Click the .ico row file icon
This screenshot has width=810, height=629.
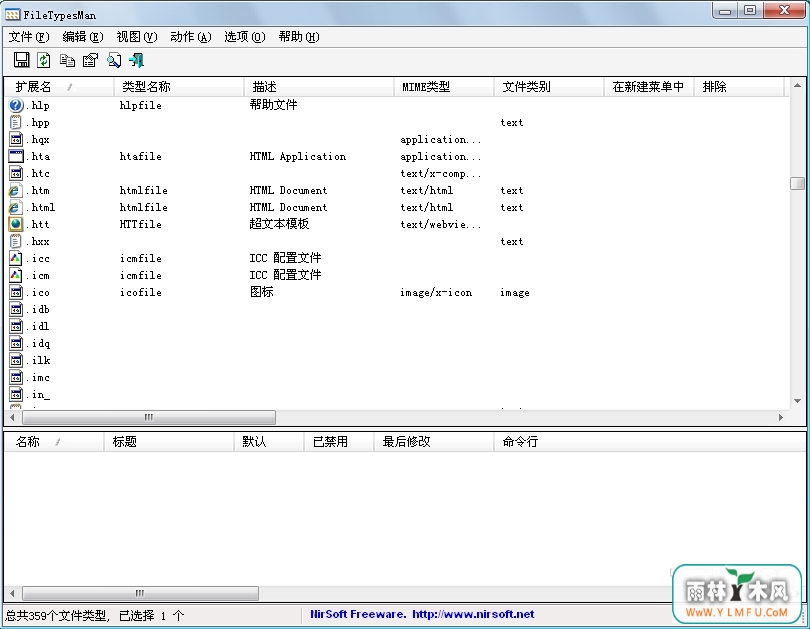(x=16, y=292)
